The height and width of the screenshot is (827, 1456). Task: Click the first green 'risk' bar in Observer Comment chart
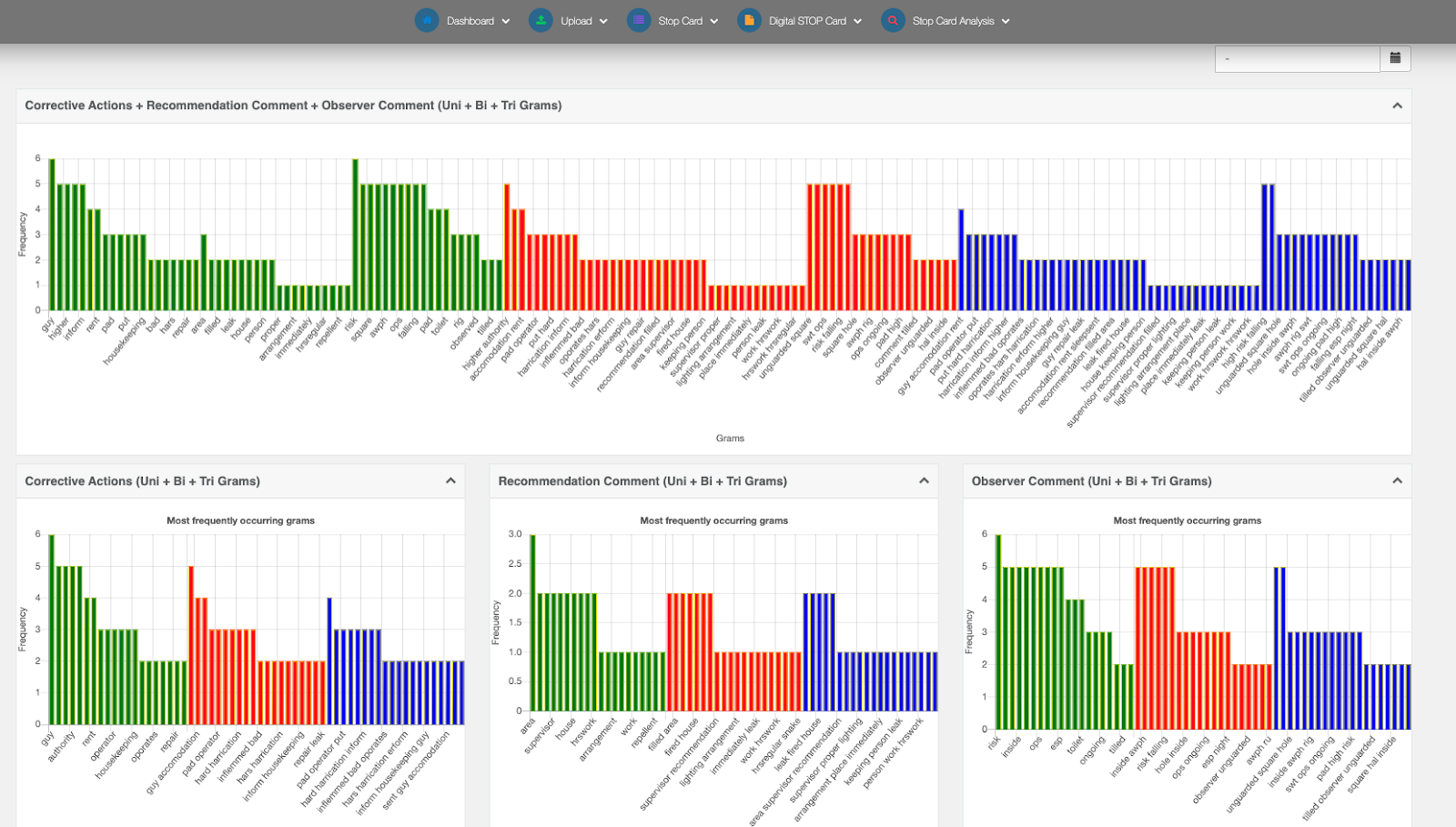coord(998,631)
